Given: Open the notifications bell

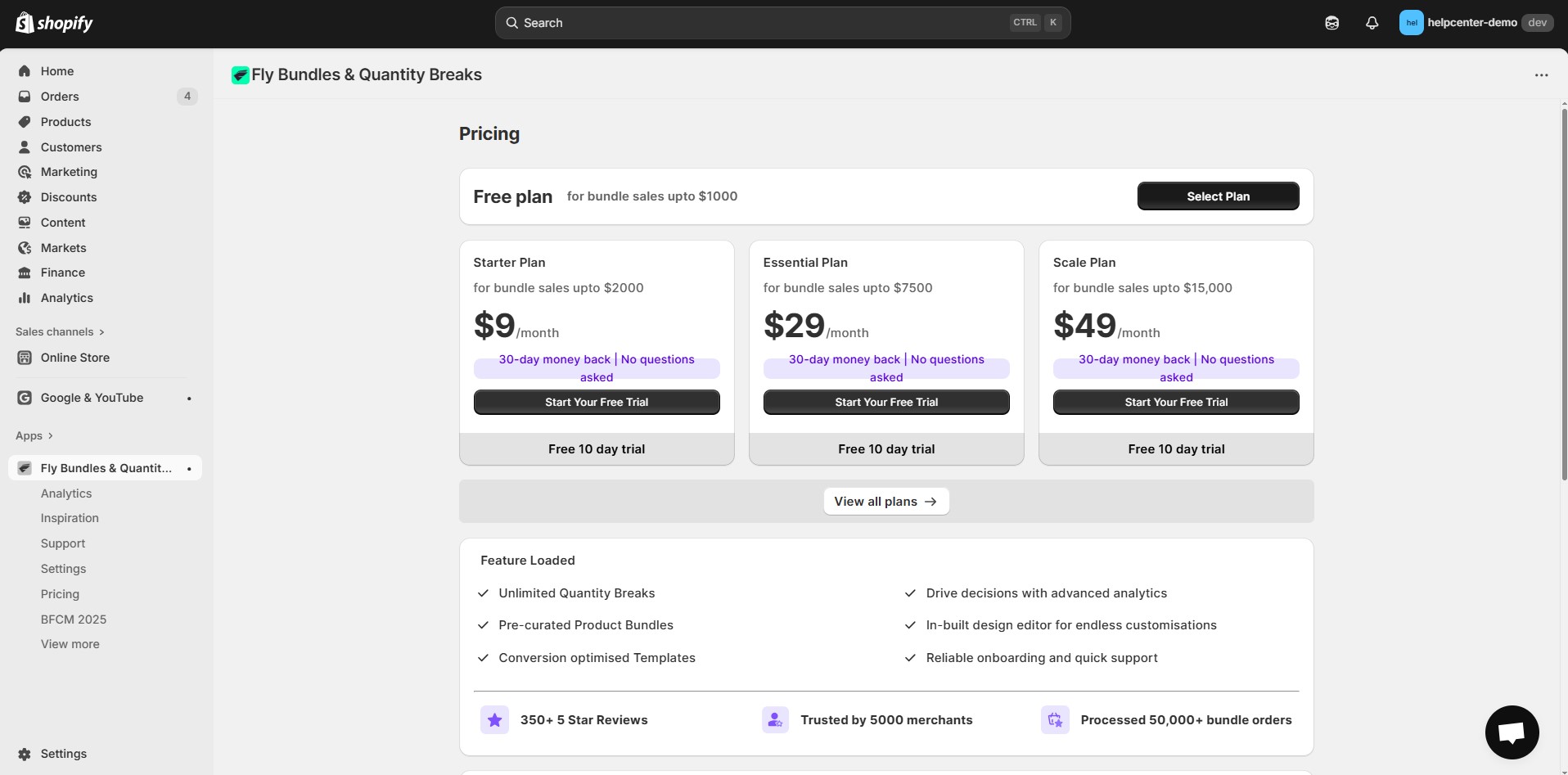Looking at the screenshot, I should click(1372, 23).
